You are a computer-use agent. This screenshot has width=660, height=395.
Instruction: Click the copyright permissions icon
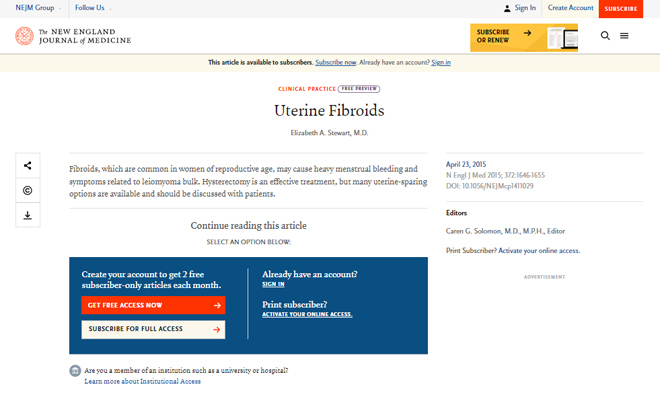click(28, 190)
